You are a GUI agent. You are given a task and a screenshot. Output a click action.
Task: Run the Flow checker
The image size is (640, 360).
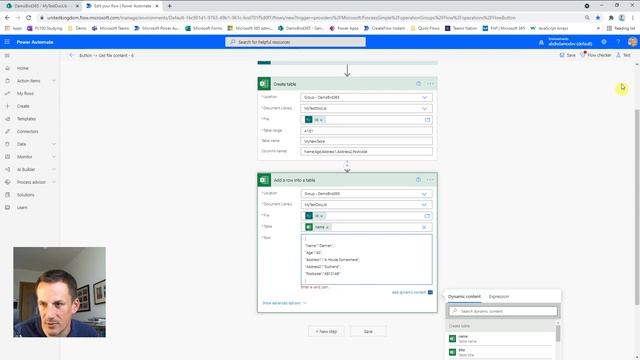596,55
